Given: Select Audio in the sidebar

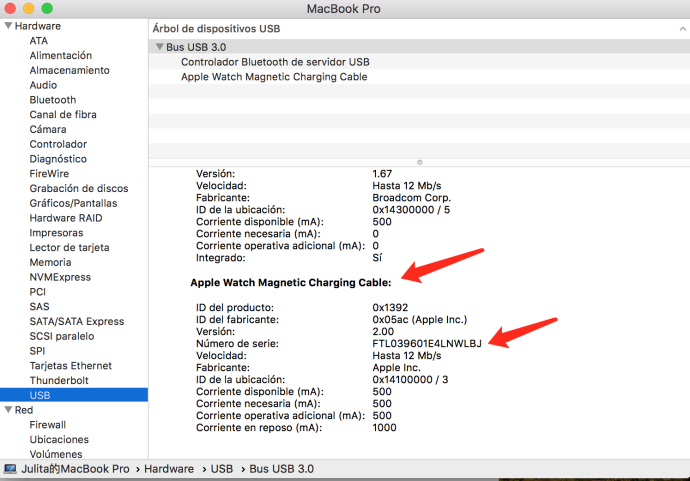Looking at the screenshot, I should [x=43, y=85].
